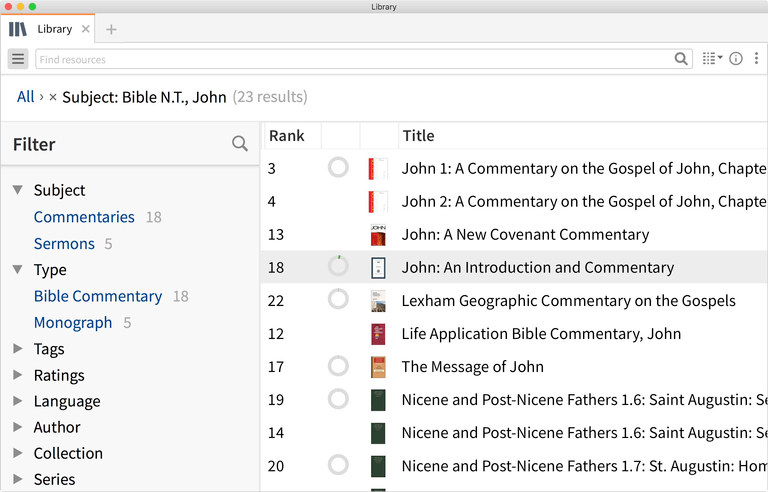This screenshot has width=768, height=492.
Task: Click cover of John: An Introduction and Commentary
Action: [x=378, y=268]
